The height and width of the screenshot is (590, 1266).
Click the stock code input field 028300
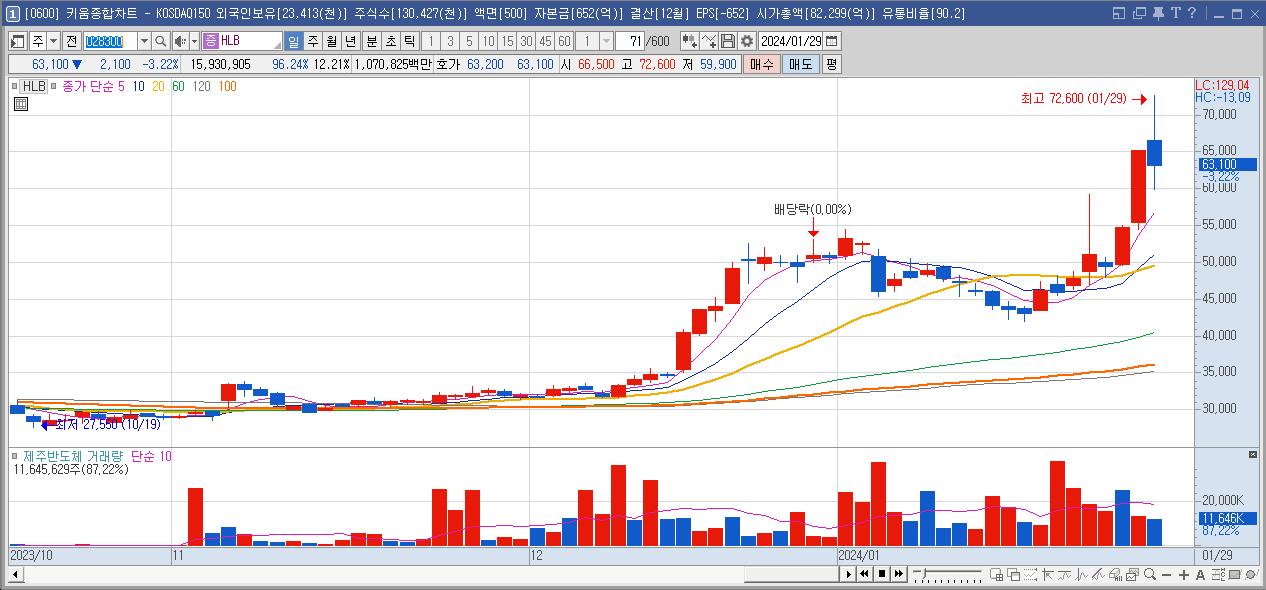click(x=110, y=41)
